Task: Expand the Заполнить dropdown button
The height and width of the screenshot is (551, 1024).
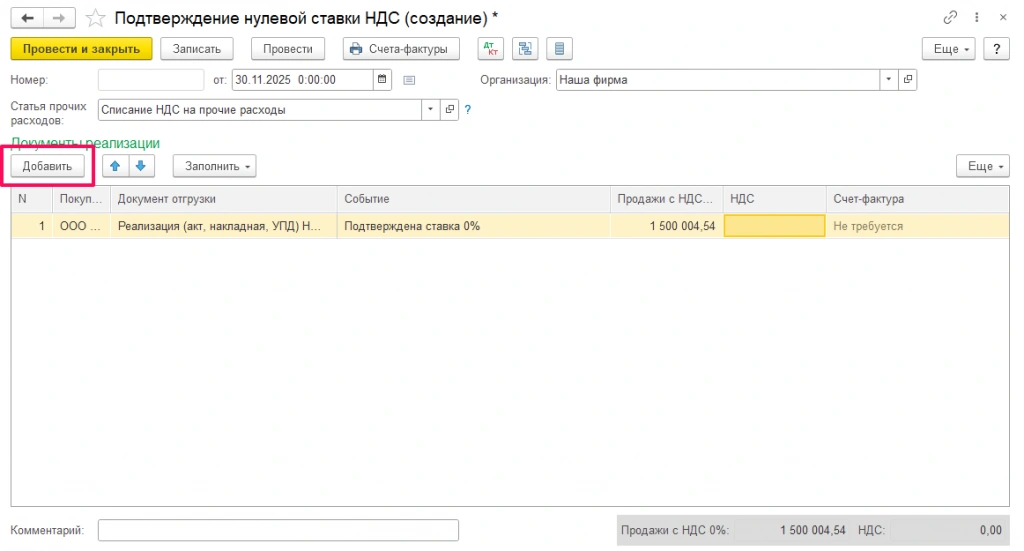Action: point(214,166)
